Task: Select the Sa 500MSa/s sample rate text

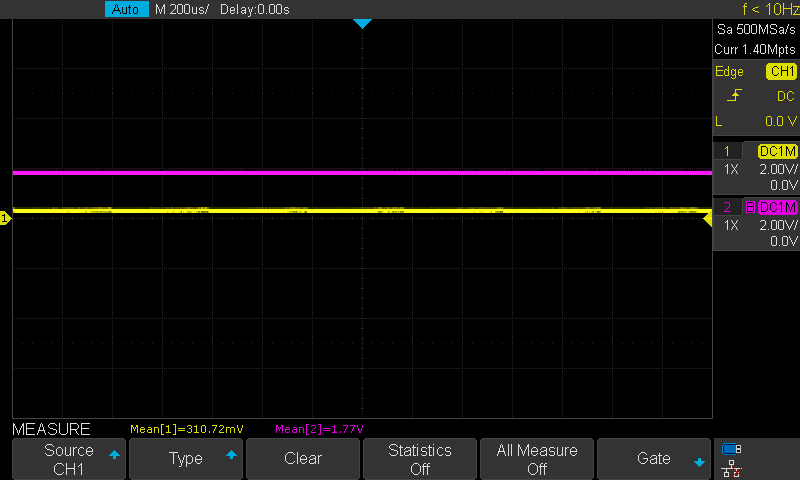Action: pyautogui.click(x=756, y=30)
